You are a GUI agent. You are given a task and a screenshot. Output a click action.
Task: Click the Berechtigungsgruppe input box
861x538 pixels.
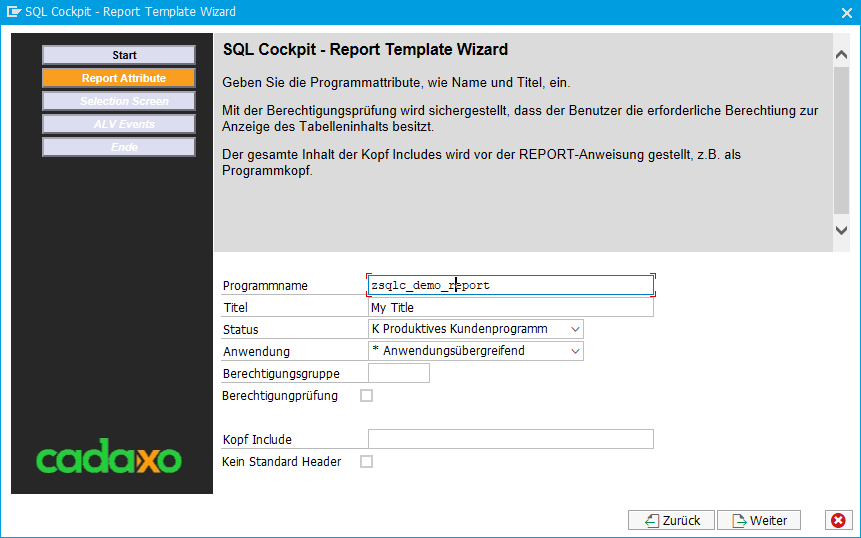point(399,373)
